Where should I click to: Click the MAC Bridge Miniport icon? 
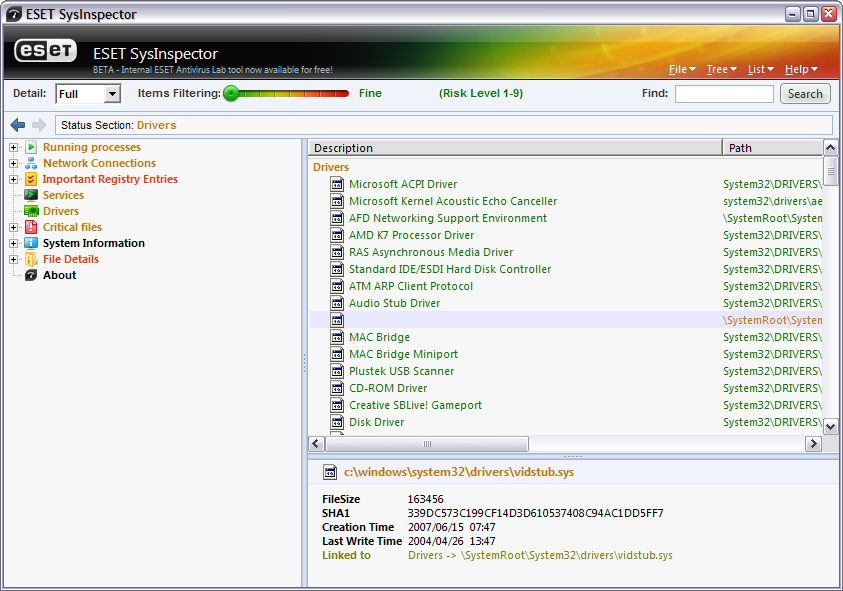coord(337,354)
